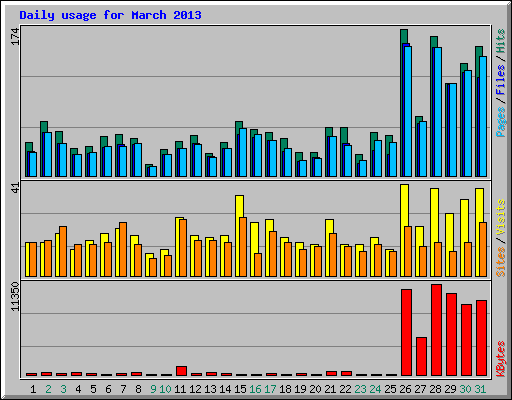Click day label "18" on the x-axis
Viewport: 512px width, 400px height.
click(x=285, y=389)
